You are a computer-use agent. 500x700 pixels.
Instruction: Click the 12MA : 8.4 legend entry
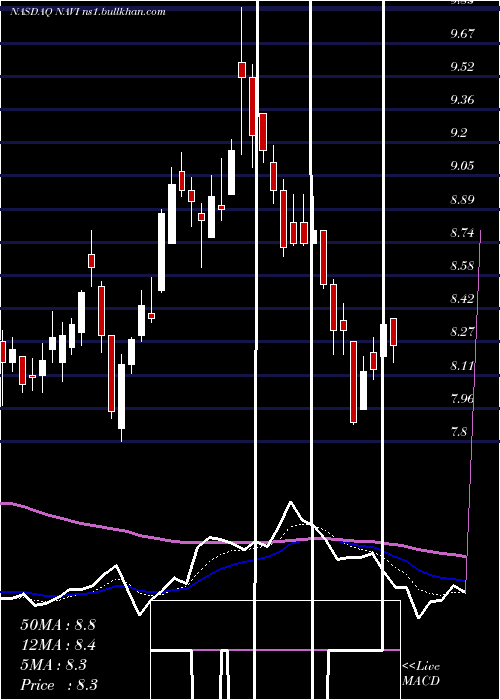click(x=58, y=645)
